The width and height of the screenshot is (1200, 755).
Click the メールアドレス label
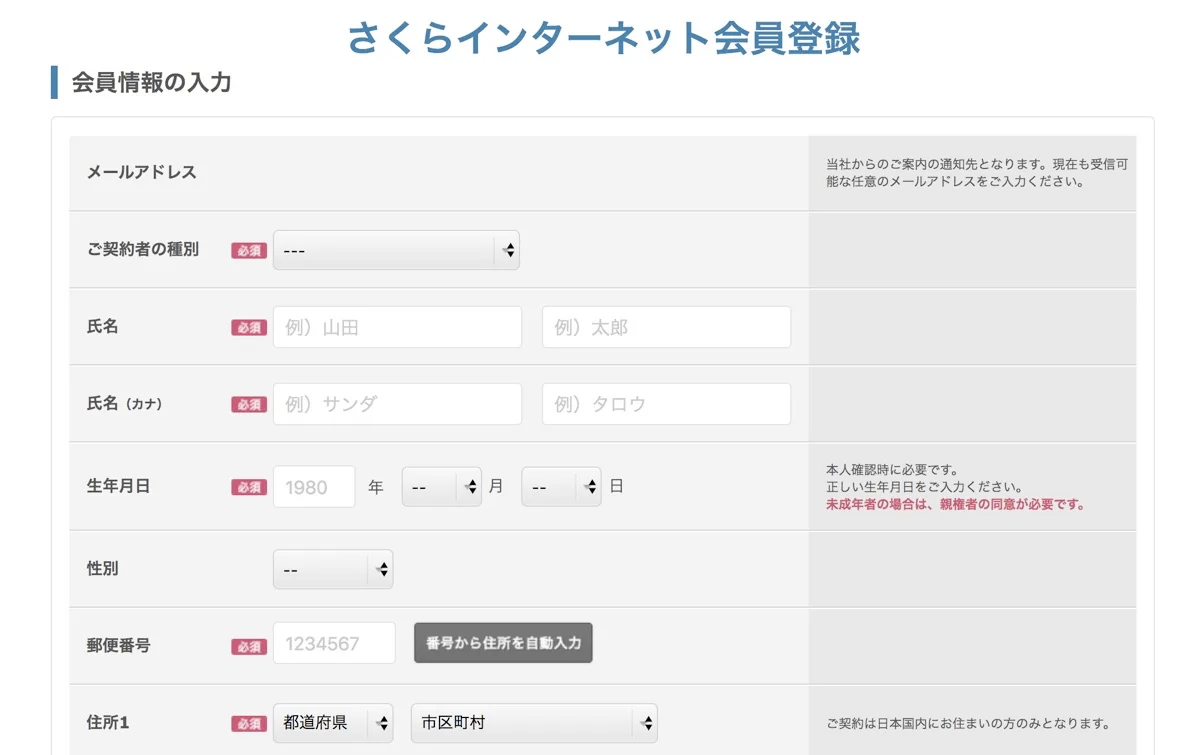141,172
